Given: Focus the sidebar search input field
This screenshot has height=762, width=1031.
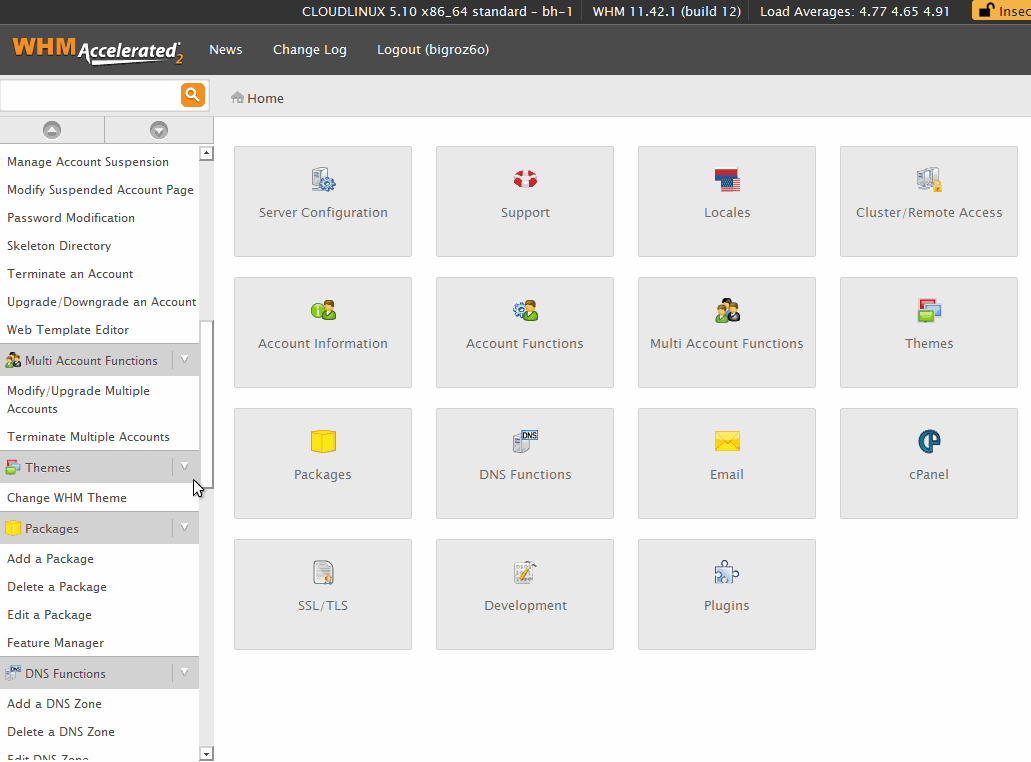Looking at the screenshot, I should coord(90,95).
